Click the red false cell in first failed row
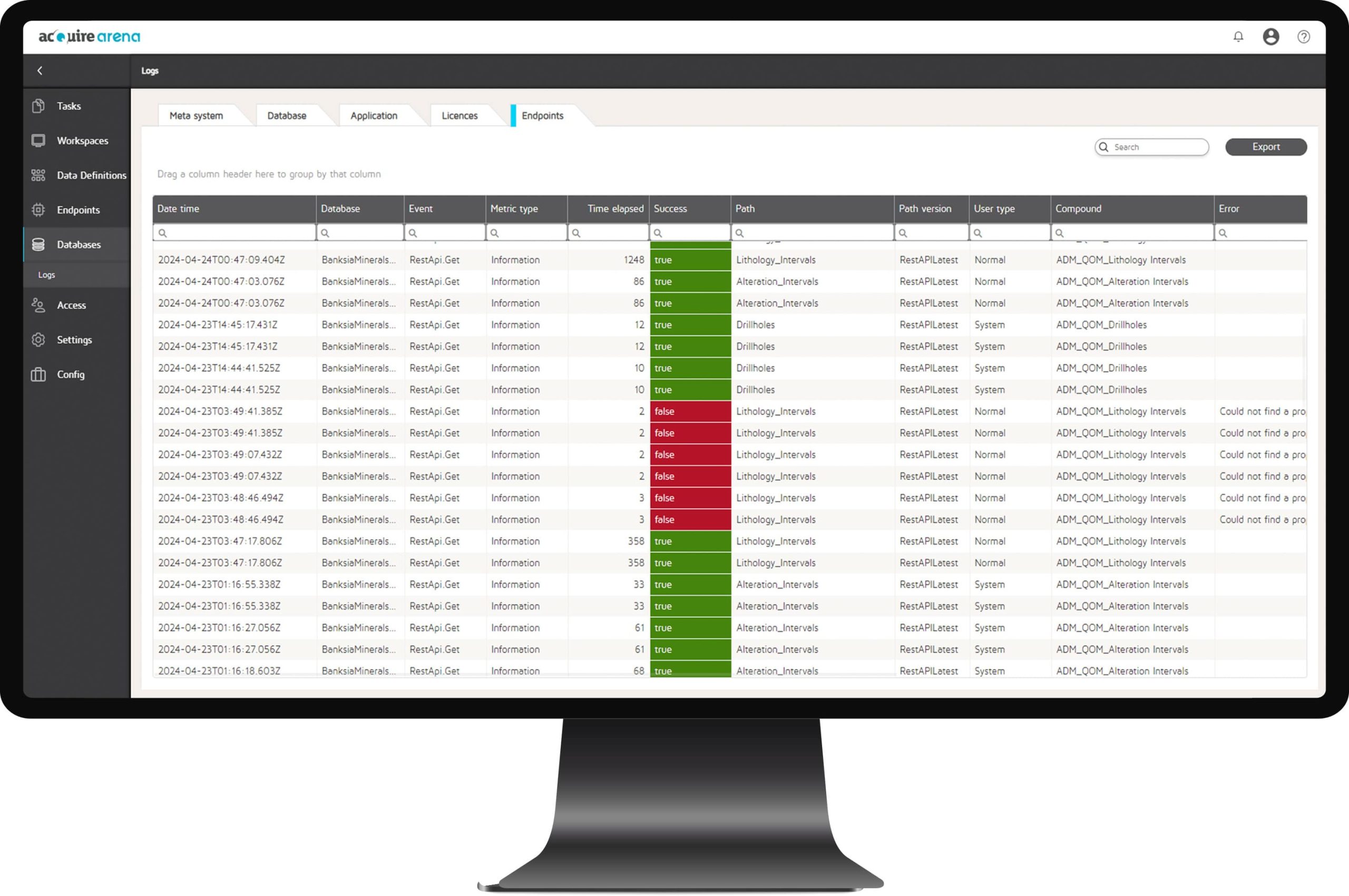Image resolution: width=1349 pixels, height=896 pixels. (690, 411)
